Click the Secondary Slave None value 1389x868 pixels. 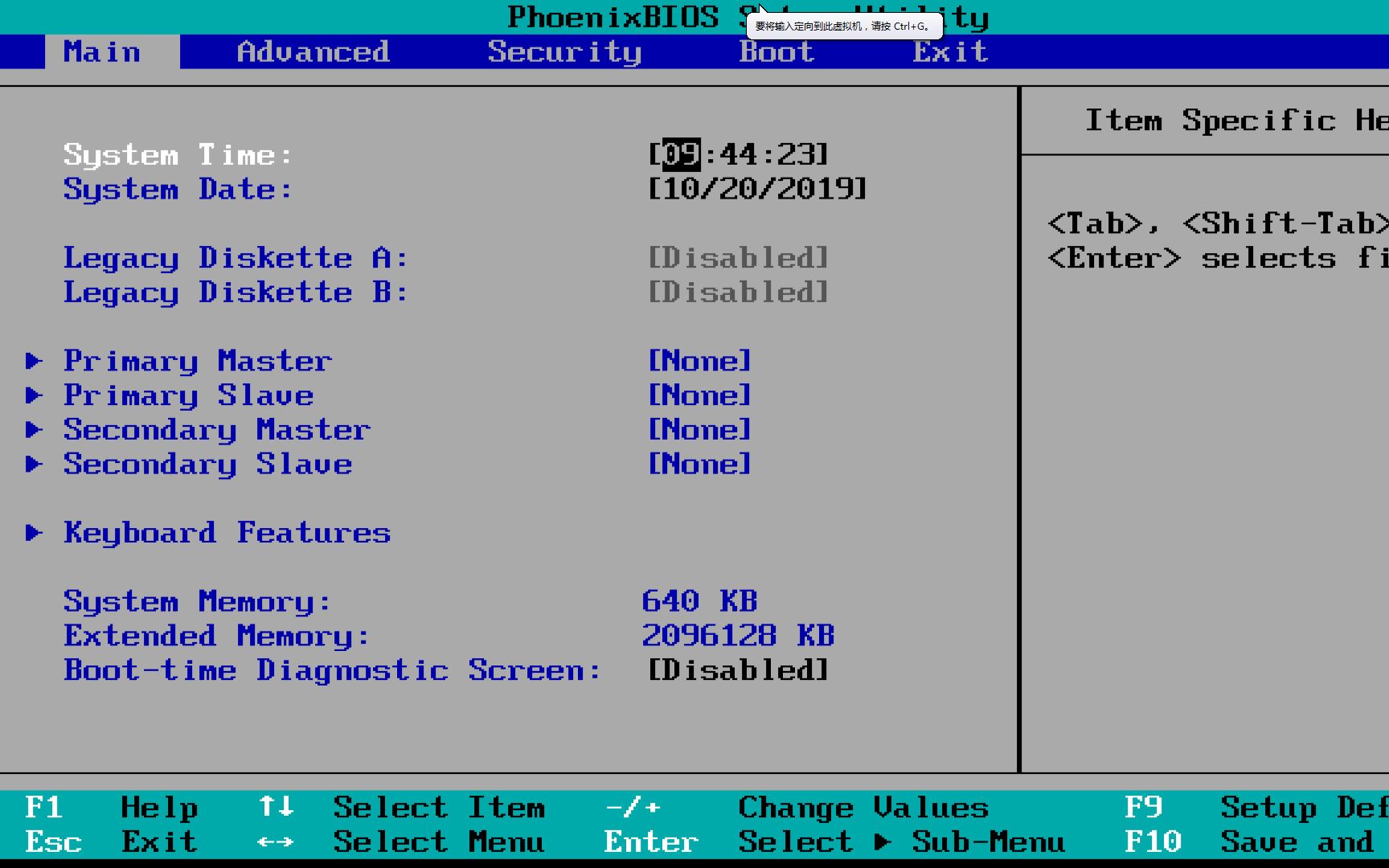click(699, 465)
